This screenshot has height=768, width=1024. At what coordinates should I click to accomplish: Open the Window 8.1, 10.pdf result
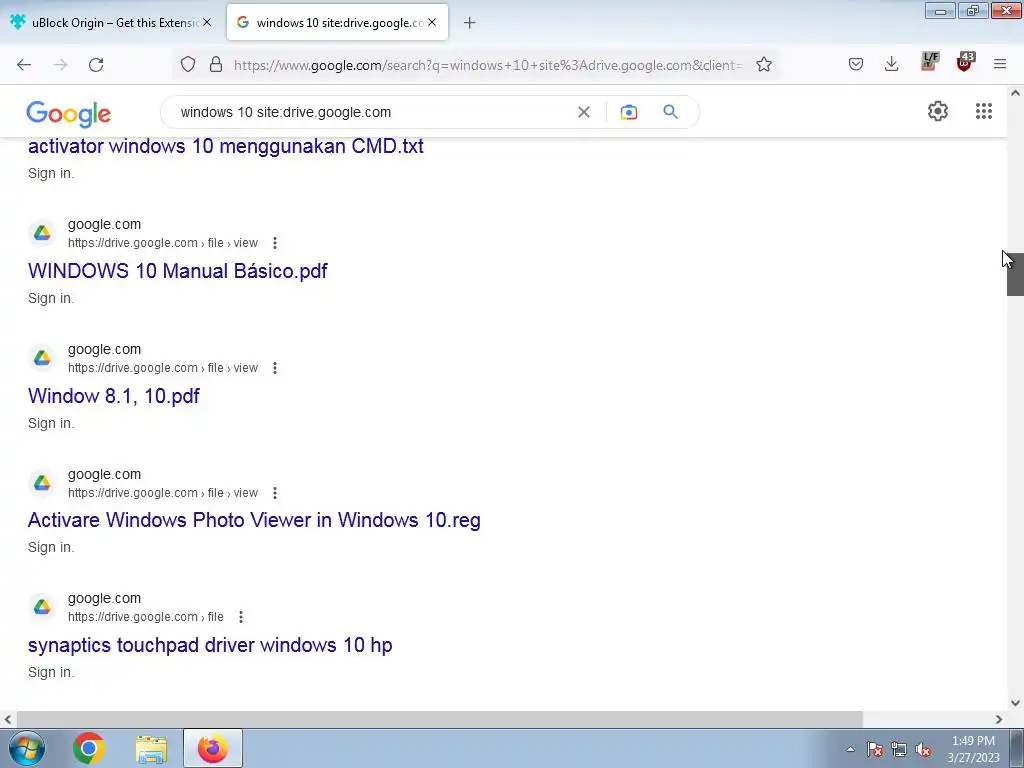[114, 396]
